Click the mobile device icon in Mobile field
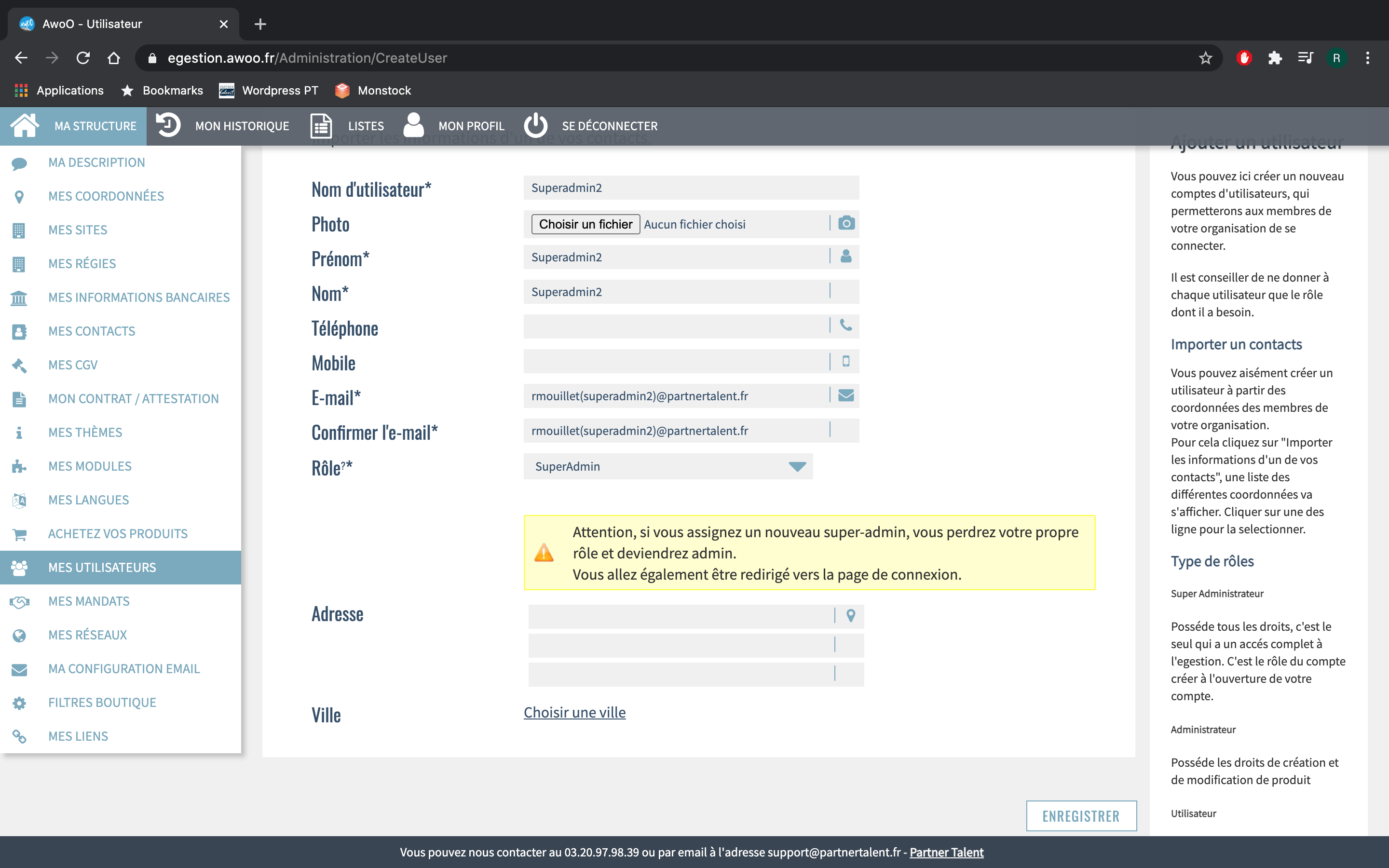This screenshot has width=1389, height=868. coord(846,361)
